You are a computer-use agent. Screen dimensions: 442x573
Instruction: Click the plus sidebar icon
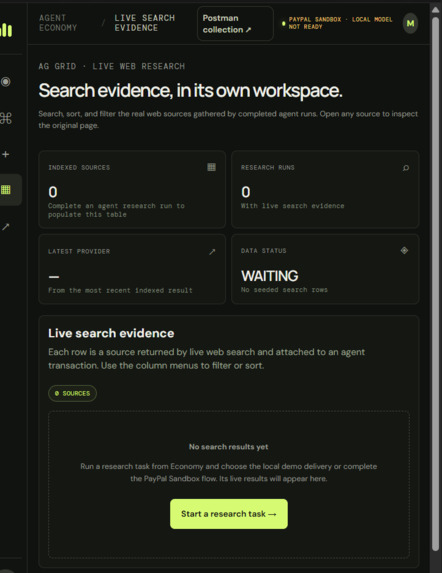(5, 154)
